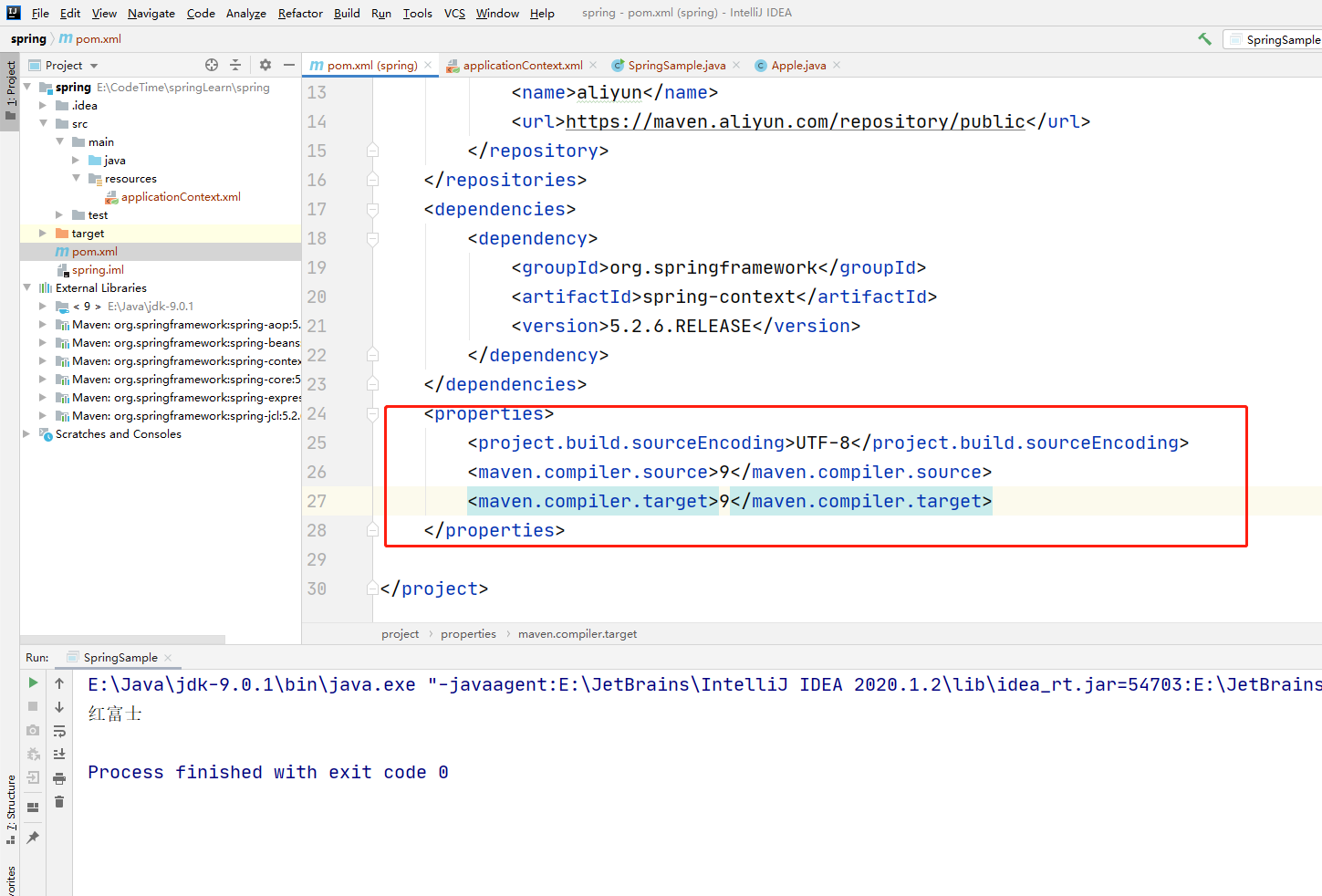This screenshot has width=1322, height=896.
Task: Select spring.iml in project tree
Action: click(98, 270)
